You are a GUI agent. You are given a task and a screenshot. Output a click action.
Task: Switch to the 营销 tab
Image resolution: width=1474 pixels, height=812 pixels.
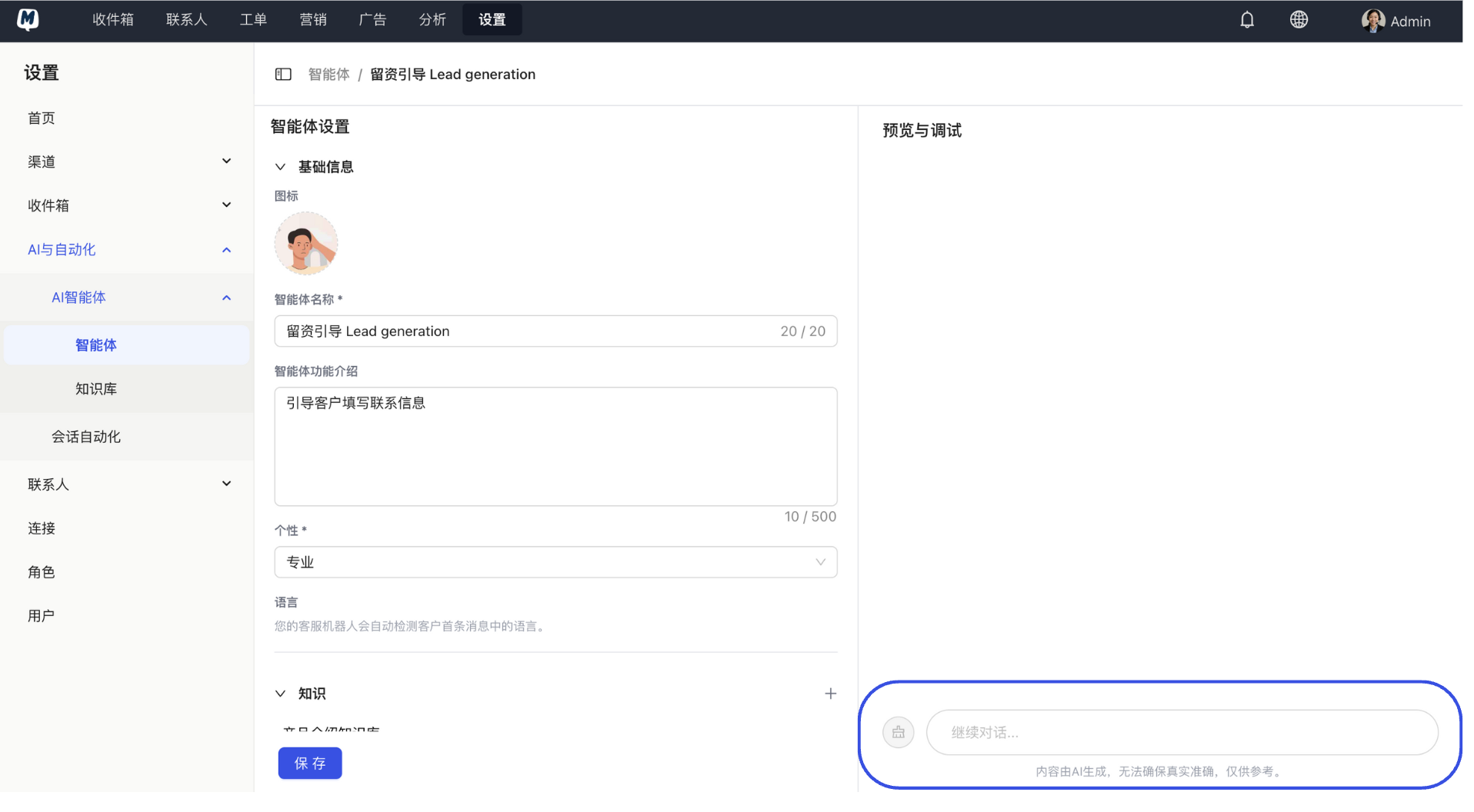[312, 19]
